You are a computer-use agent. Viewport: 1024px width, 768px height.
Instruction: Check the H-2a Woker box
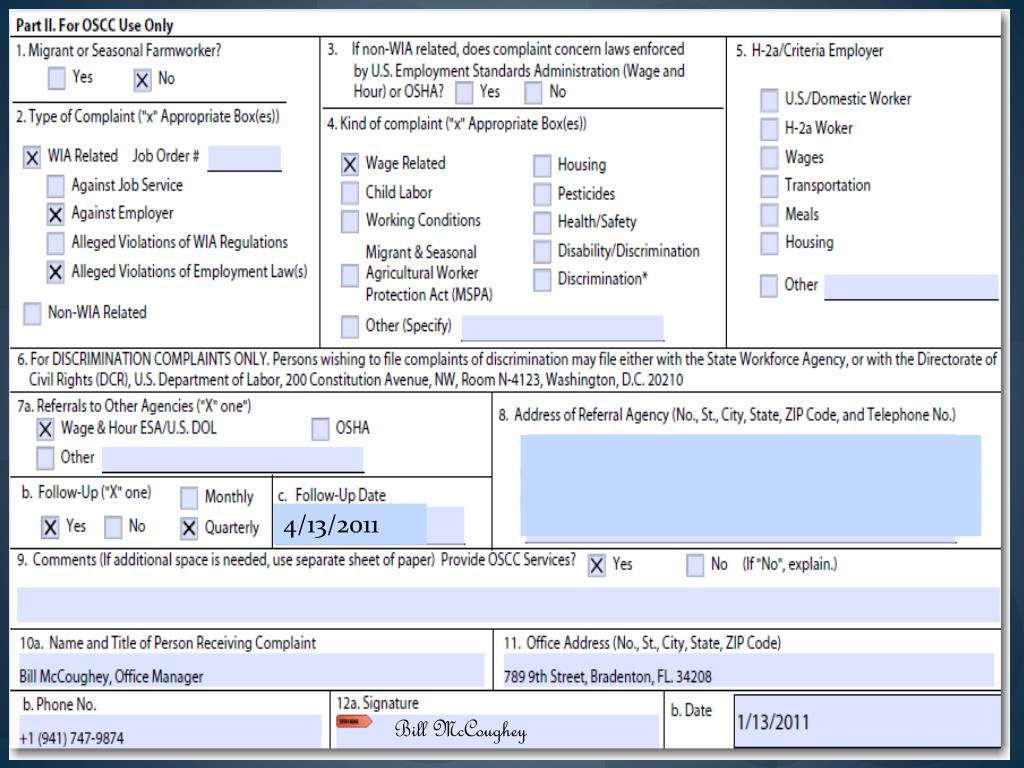(769, 129)
